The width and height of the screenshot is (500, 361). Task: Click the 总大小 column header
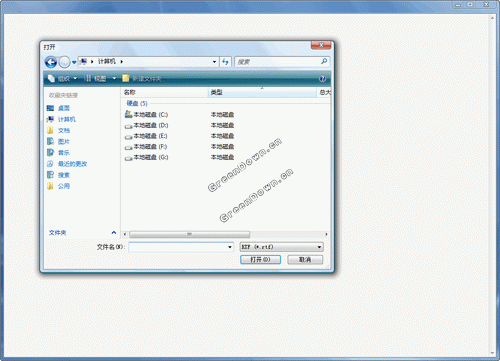pyautogui.click(x=324, y=92)
